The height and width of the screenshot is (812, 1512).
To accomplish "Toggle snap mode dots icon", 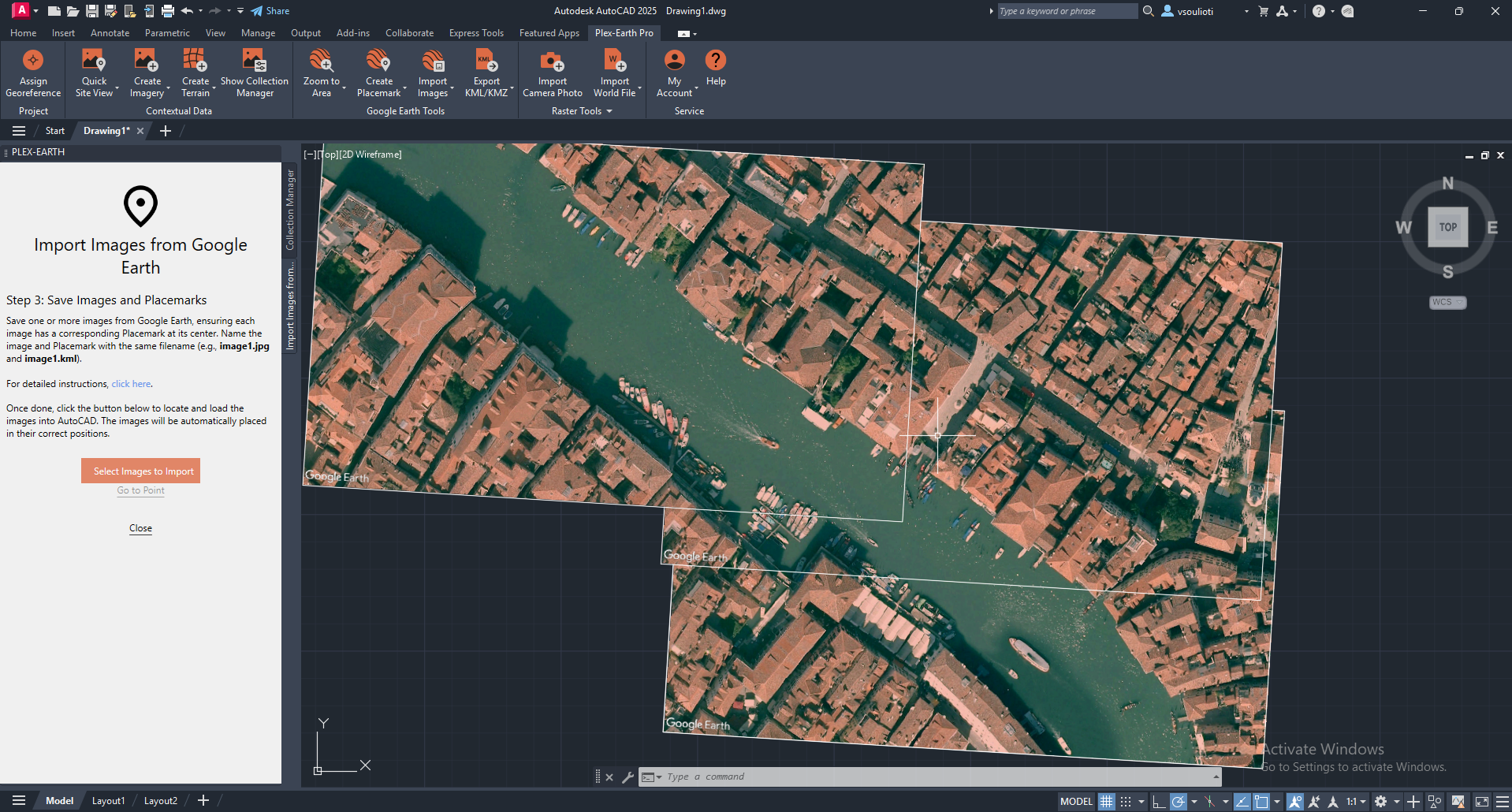I will pos(1126,802).
